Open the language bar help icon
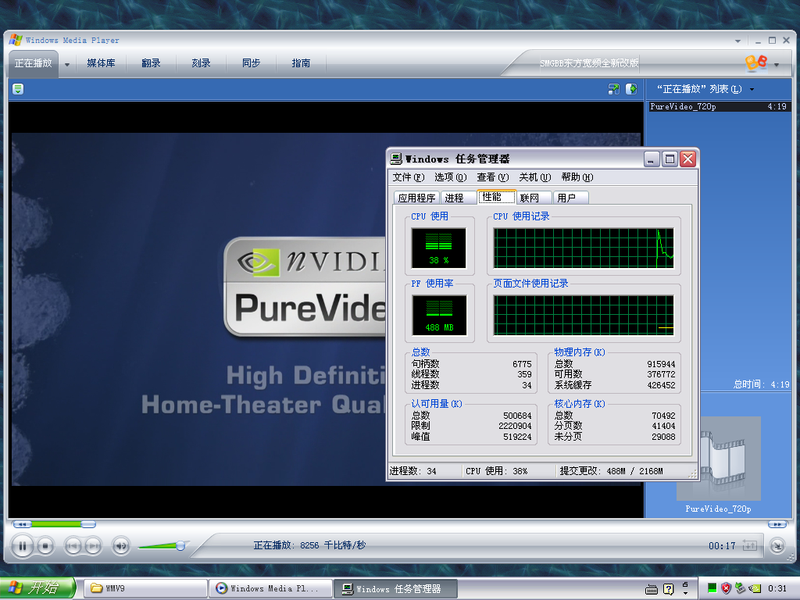 coord(668,589)
